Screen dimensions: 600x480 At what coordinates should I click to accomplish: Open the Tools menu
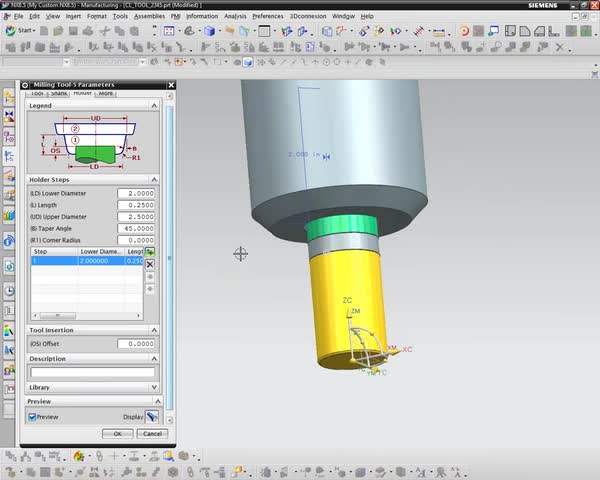coord(120,16)
